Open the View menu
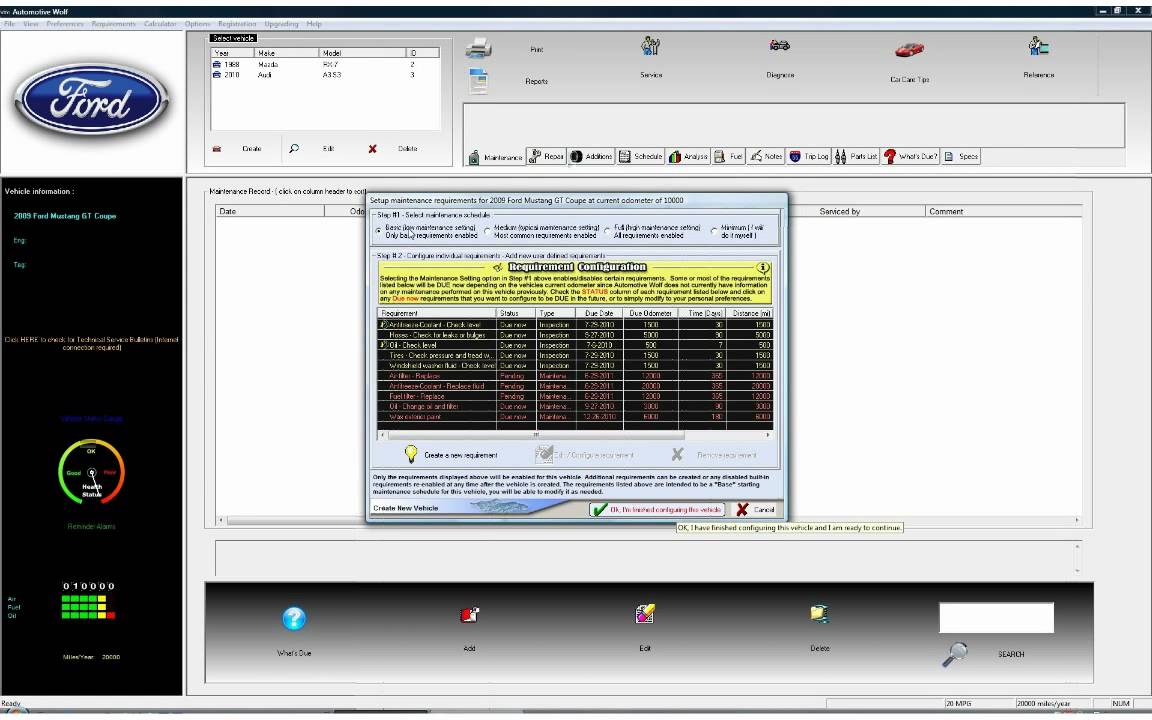Screen dimensions: 1152x720 31,24
